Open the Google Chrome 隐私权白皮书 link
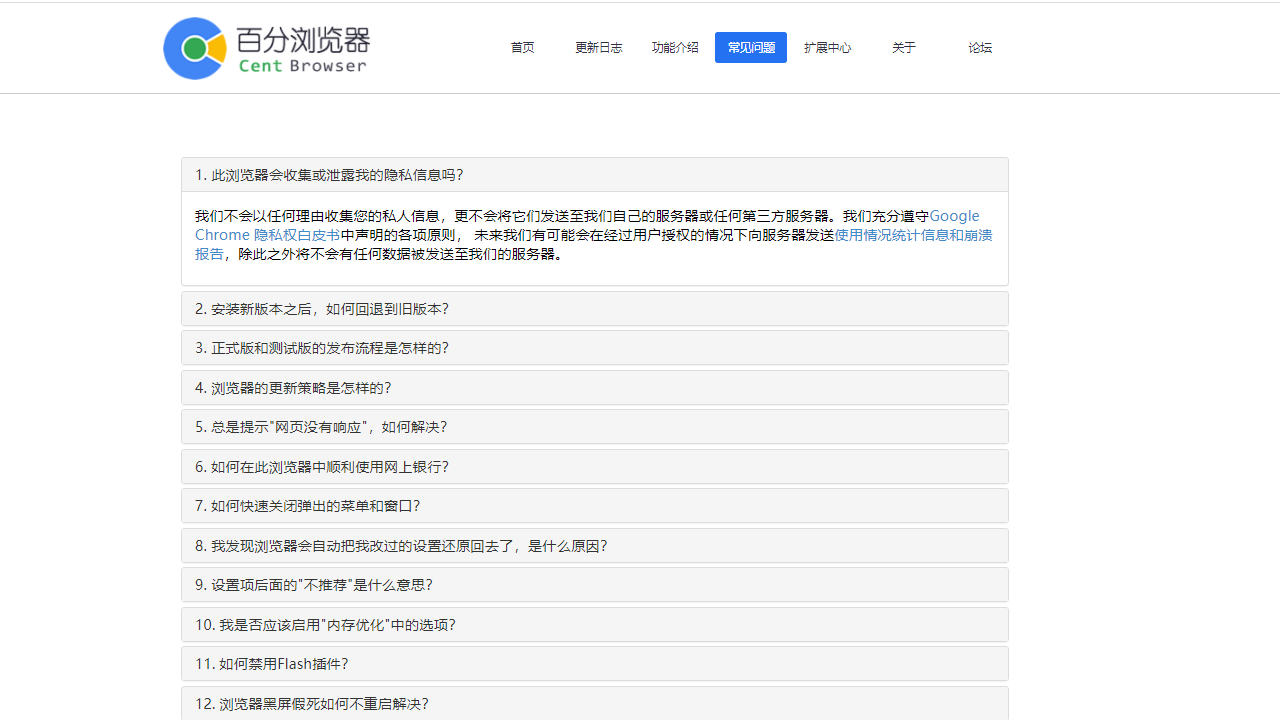 tap(267, 235)
